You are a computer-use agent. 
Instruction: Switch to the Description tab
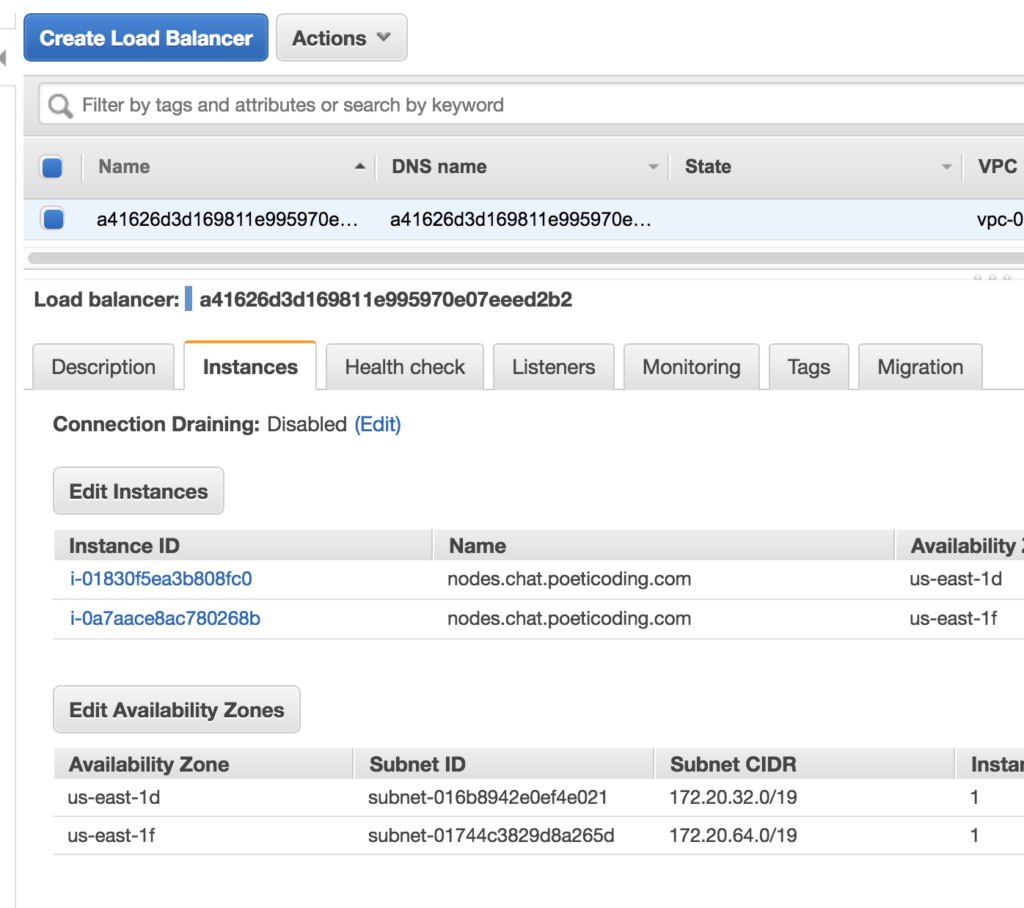click(x=103, y=367)
